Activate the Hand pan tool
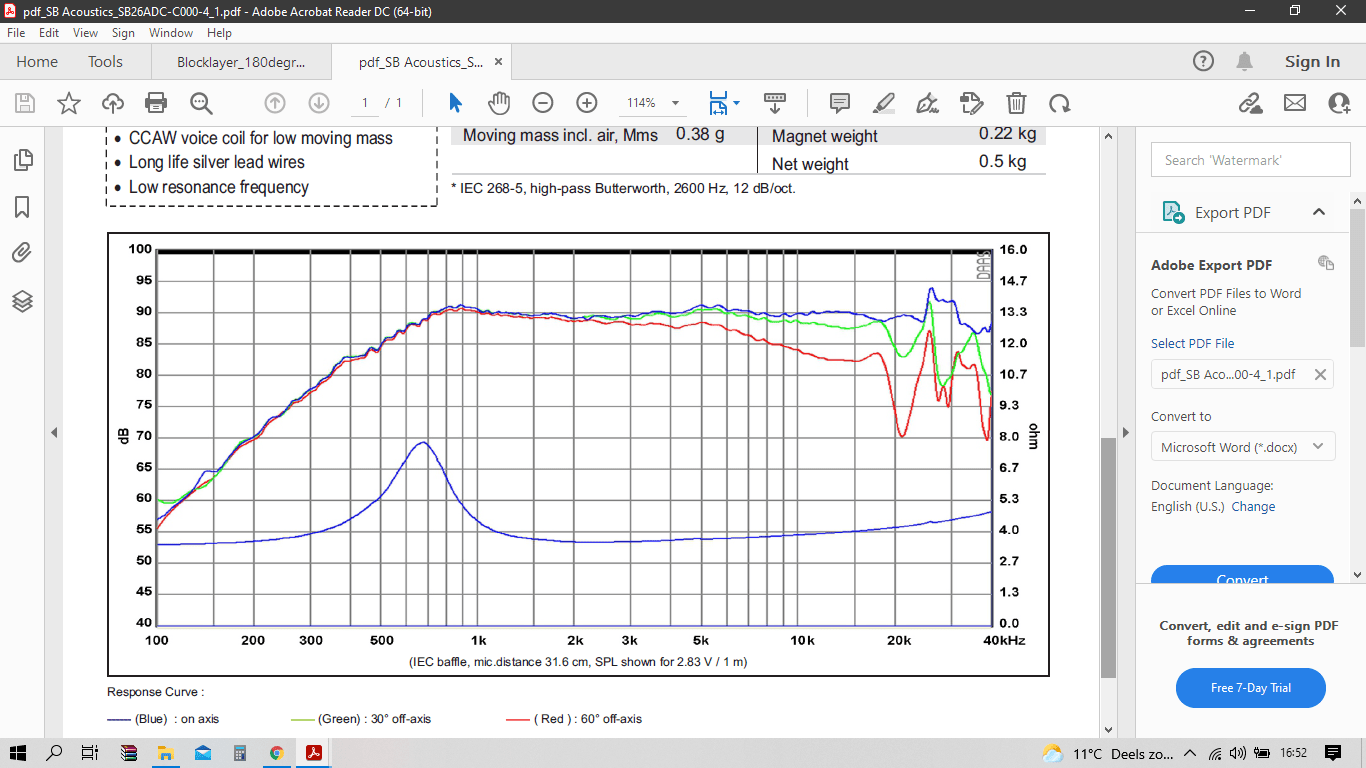The image size is (1366, 768). tap(499, 103)
